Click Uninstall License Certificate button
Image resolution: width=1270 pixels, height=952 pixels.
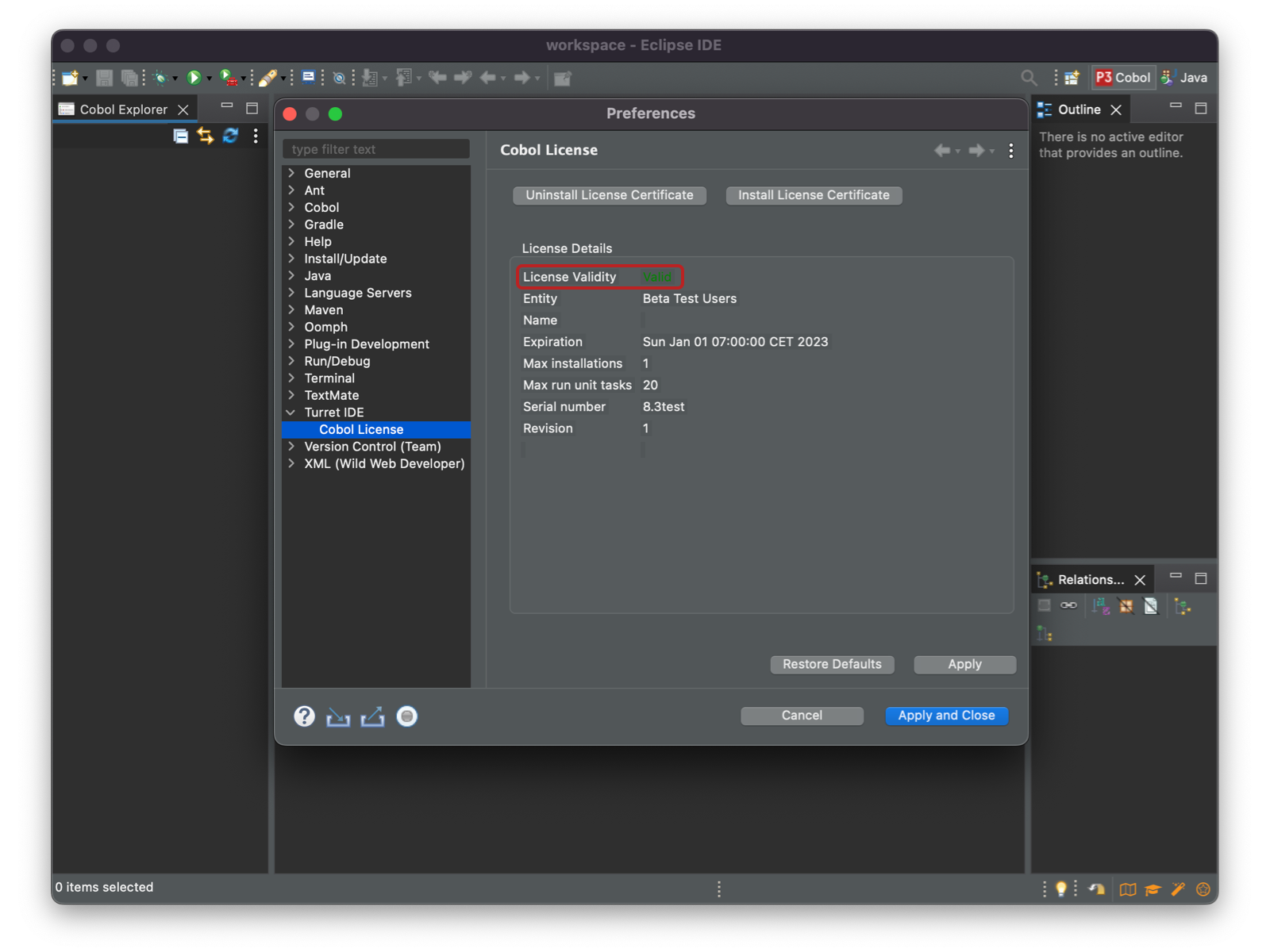tap(610, 195)
